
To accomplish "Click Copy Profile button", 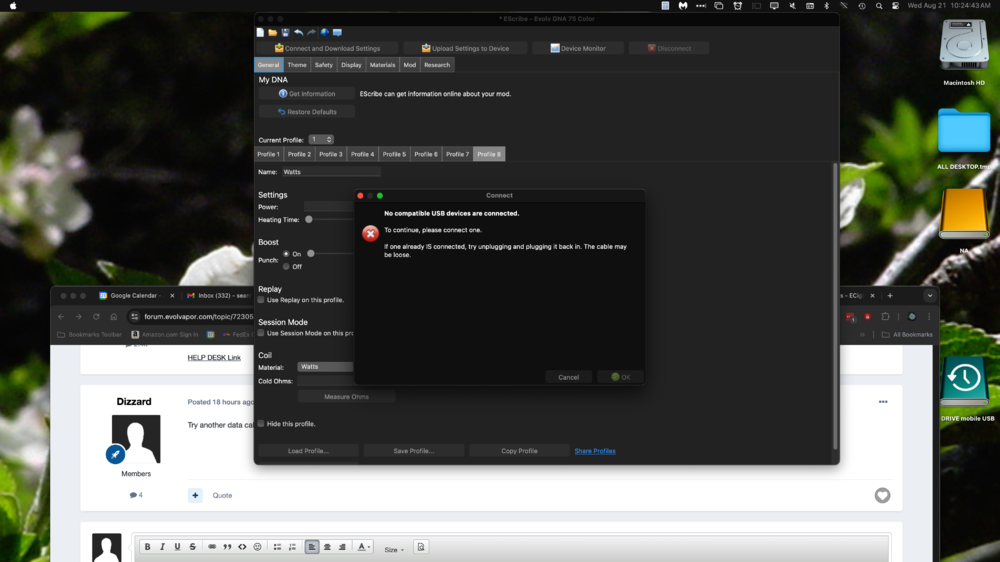I will click(x=519, y=451).
